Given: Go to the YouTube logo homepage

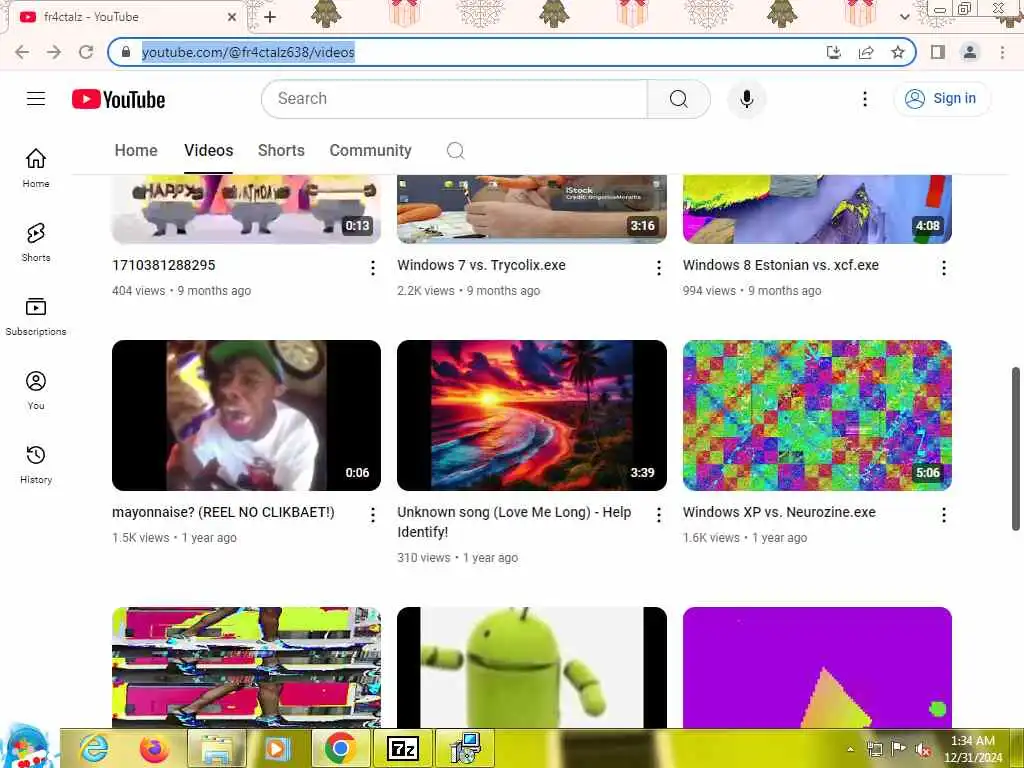Looking at the screenshot, I should pos(118,99).
